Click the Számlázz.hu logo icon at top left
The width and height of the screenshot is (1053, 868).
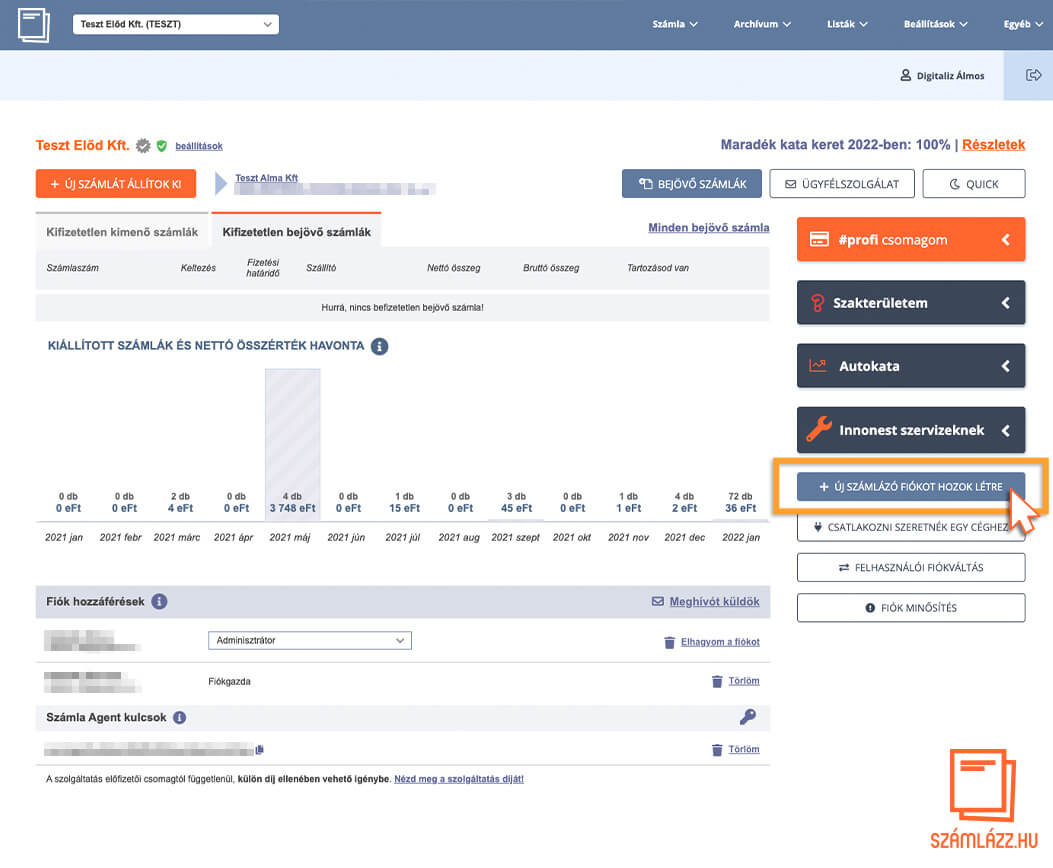click(33, 24)
